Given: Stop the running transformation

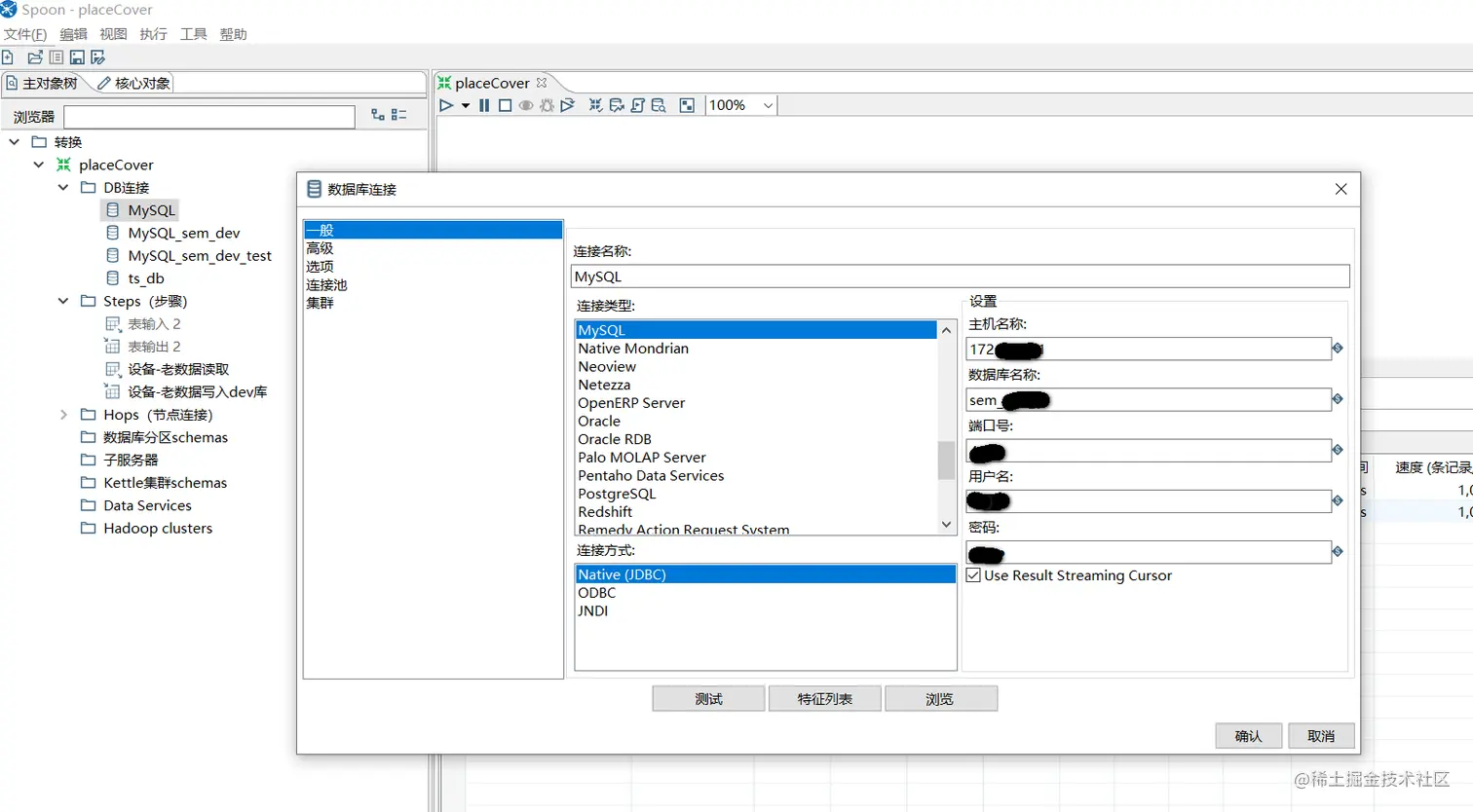Looking at the screenshot, I should [505, 105].
